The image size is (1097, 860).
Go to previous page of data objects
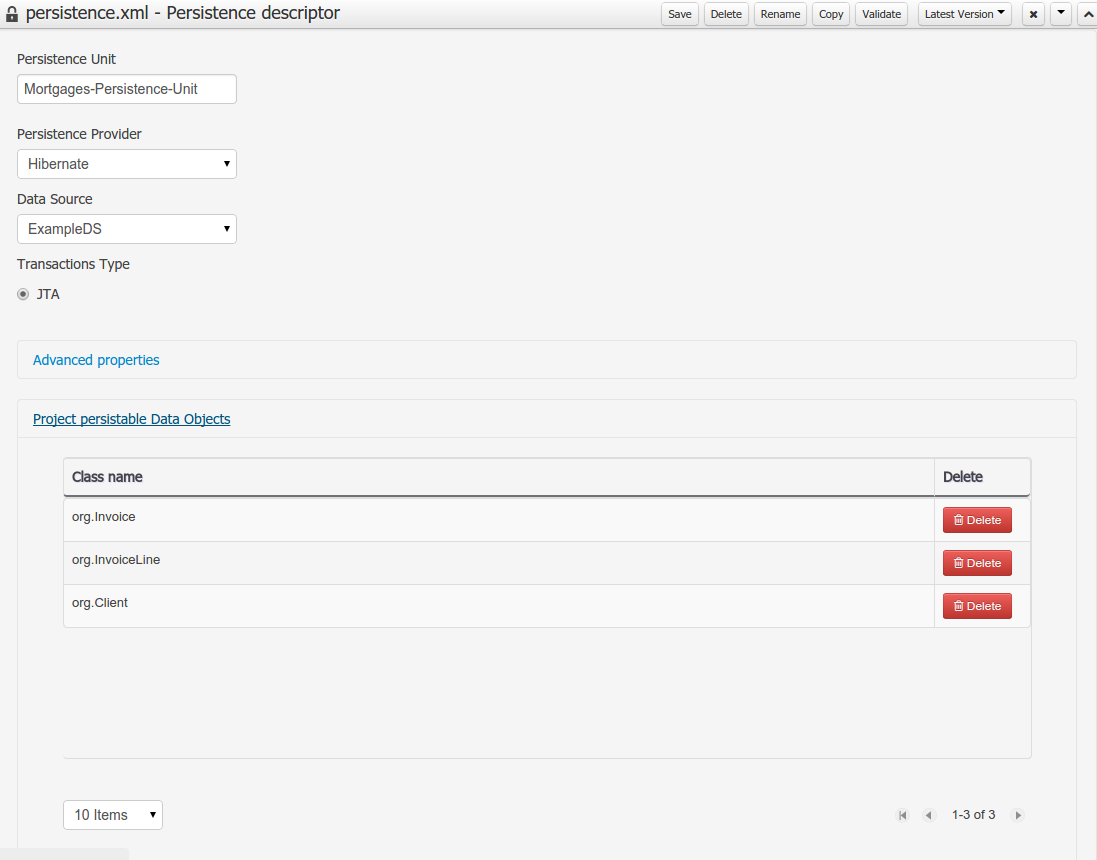click(929, 815)
